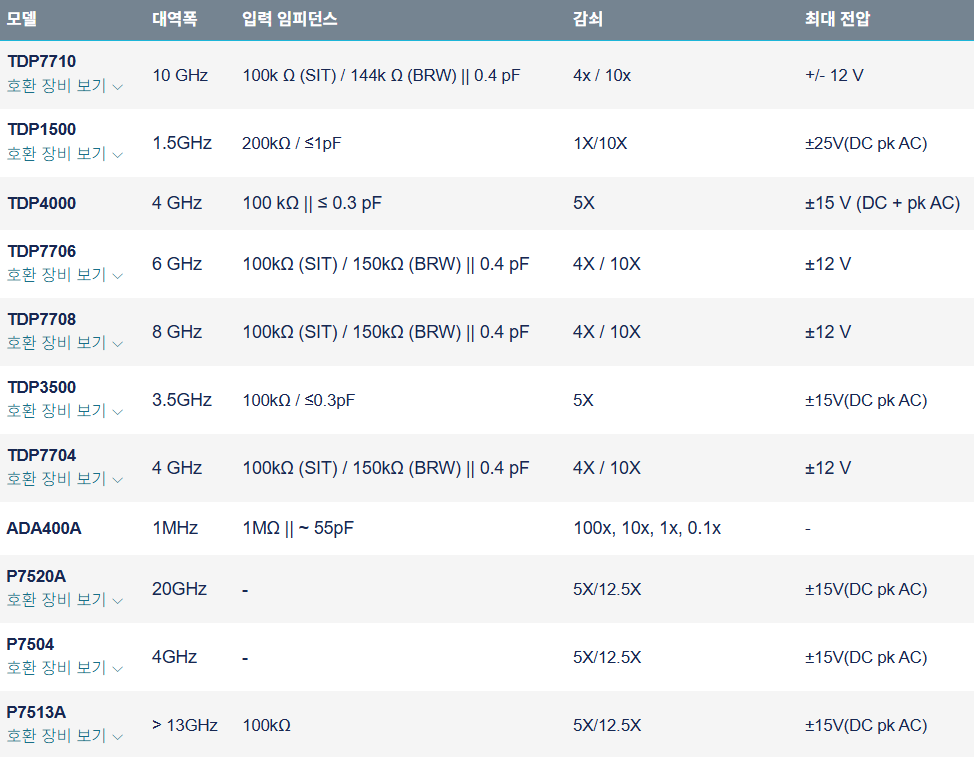This screenshot has height=757, width=974.
Task: Select the 100 kΩ || ≤ 0.3 pF cell
Action: [x=312, y=203]
